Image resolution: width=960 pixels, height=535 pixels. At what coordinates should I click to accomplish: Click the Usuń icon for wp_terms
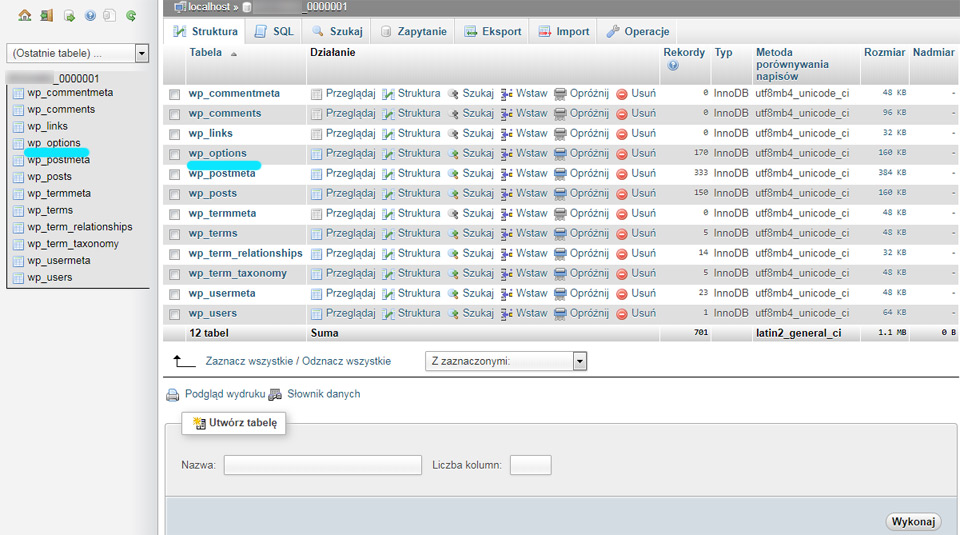[622, 234]
